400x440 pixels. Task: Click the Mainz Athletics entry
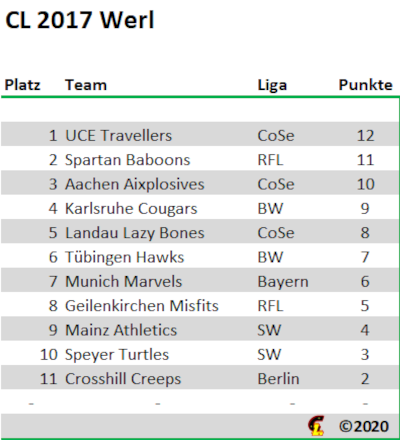121,330
